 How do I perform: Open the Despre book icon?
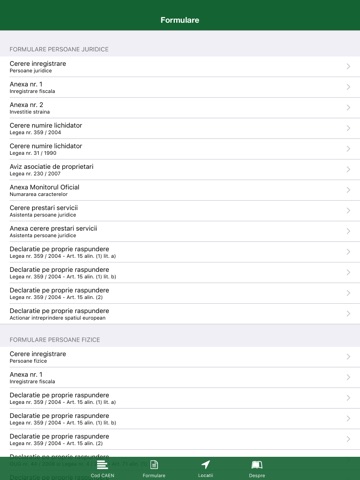(257, 465)
